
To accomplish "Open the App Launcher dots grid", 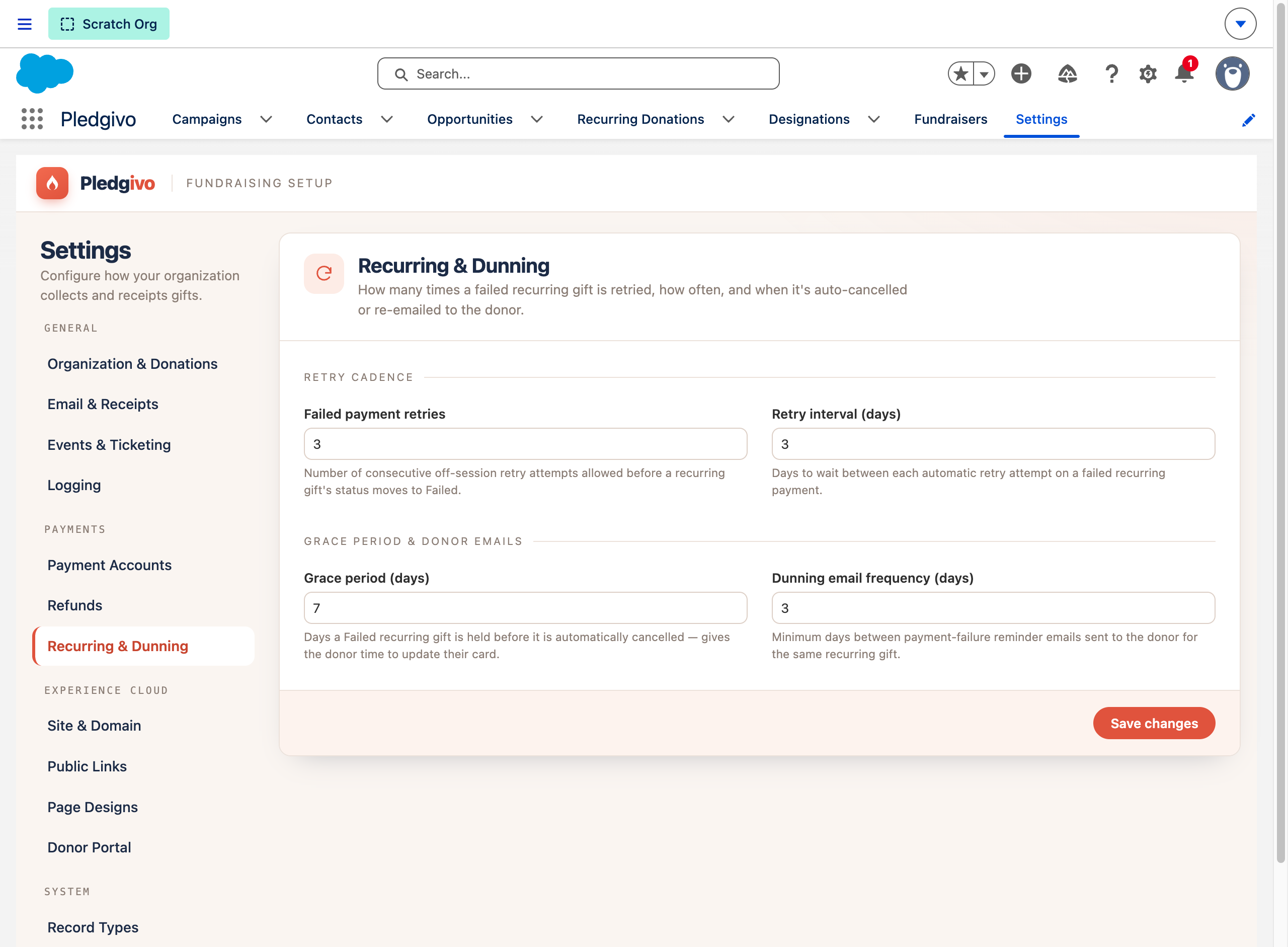I will pyautogui.click(x=32, y=119).
